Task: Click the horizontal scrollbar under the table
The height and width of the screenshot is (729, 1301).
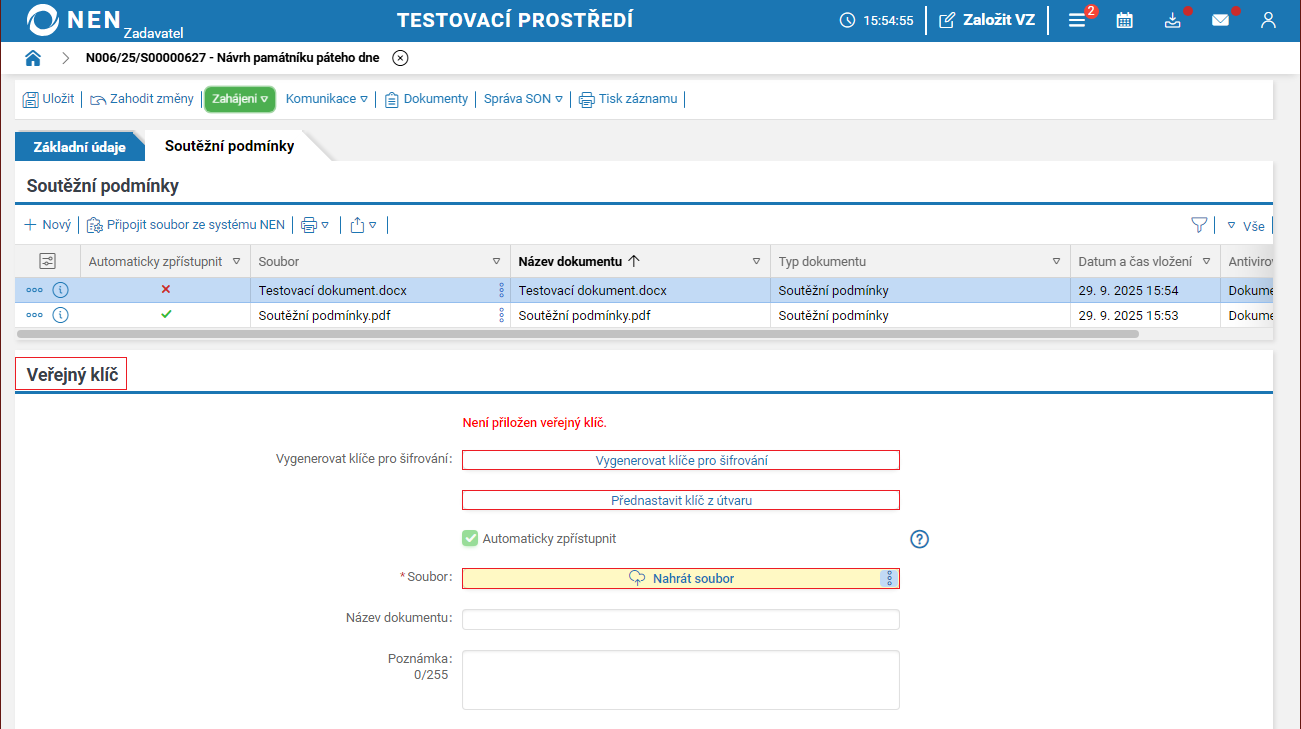Action: point(578,334)
